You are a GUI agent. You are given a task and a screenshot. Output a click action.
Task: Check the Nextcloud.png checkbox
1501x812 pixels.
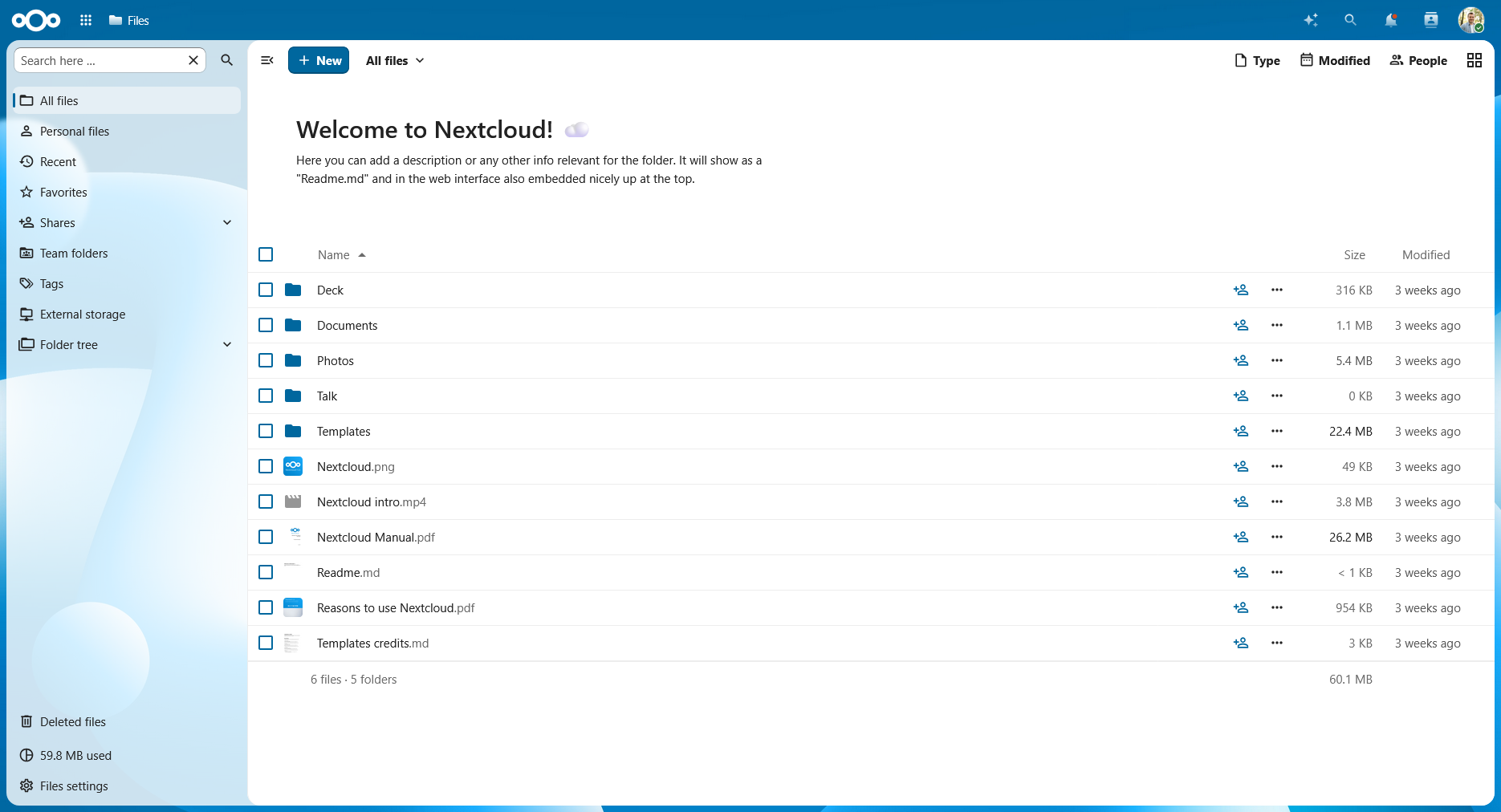click(266, 466)
